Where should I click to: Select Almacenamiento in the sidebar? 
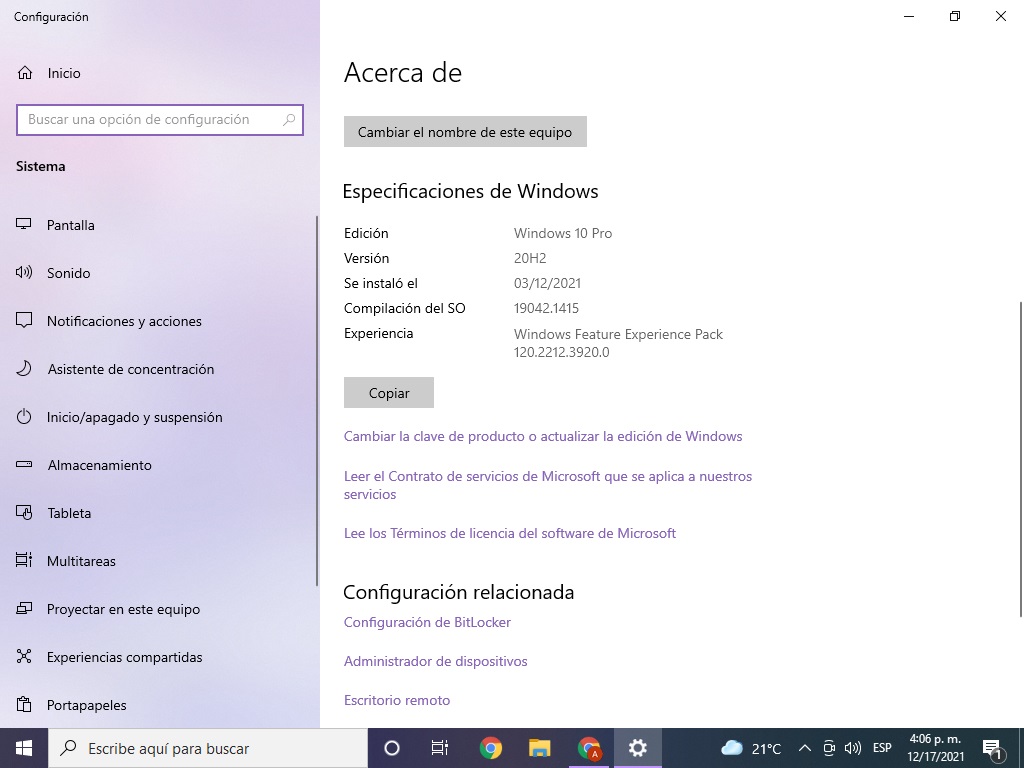[99, 465]
